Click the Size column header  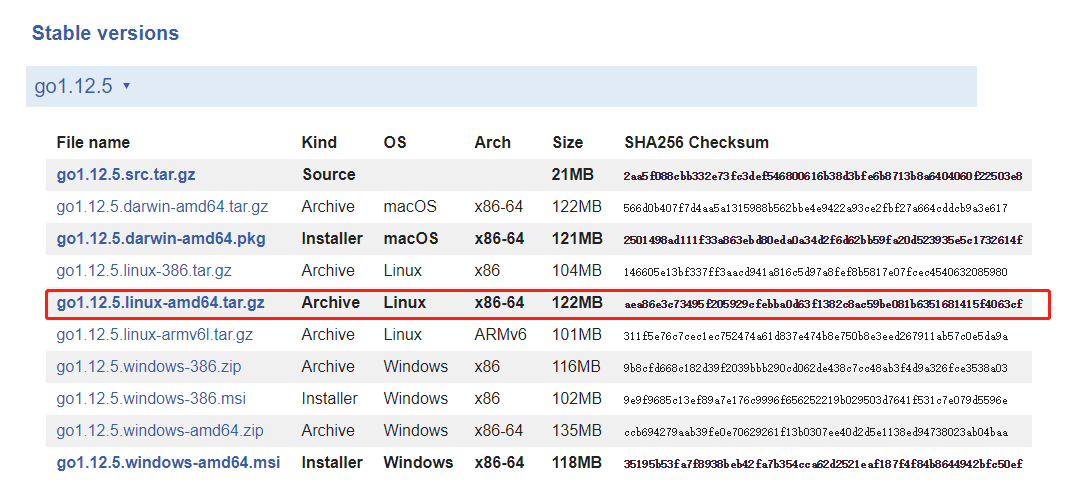click(x=567, y=142)
